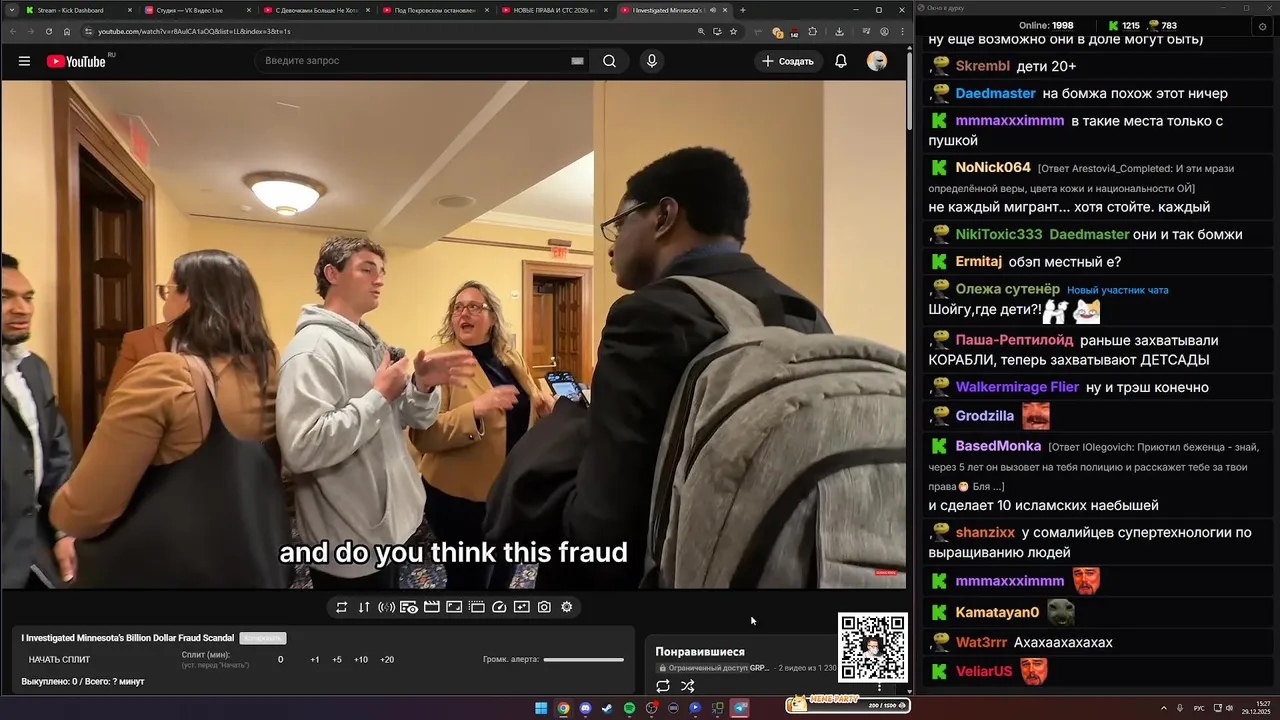1280x720 pixels.
Task: Take a screenshot with the camera icon
Action: click(544, 607)
